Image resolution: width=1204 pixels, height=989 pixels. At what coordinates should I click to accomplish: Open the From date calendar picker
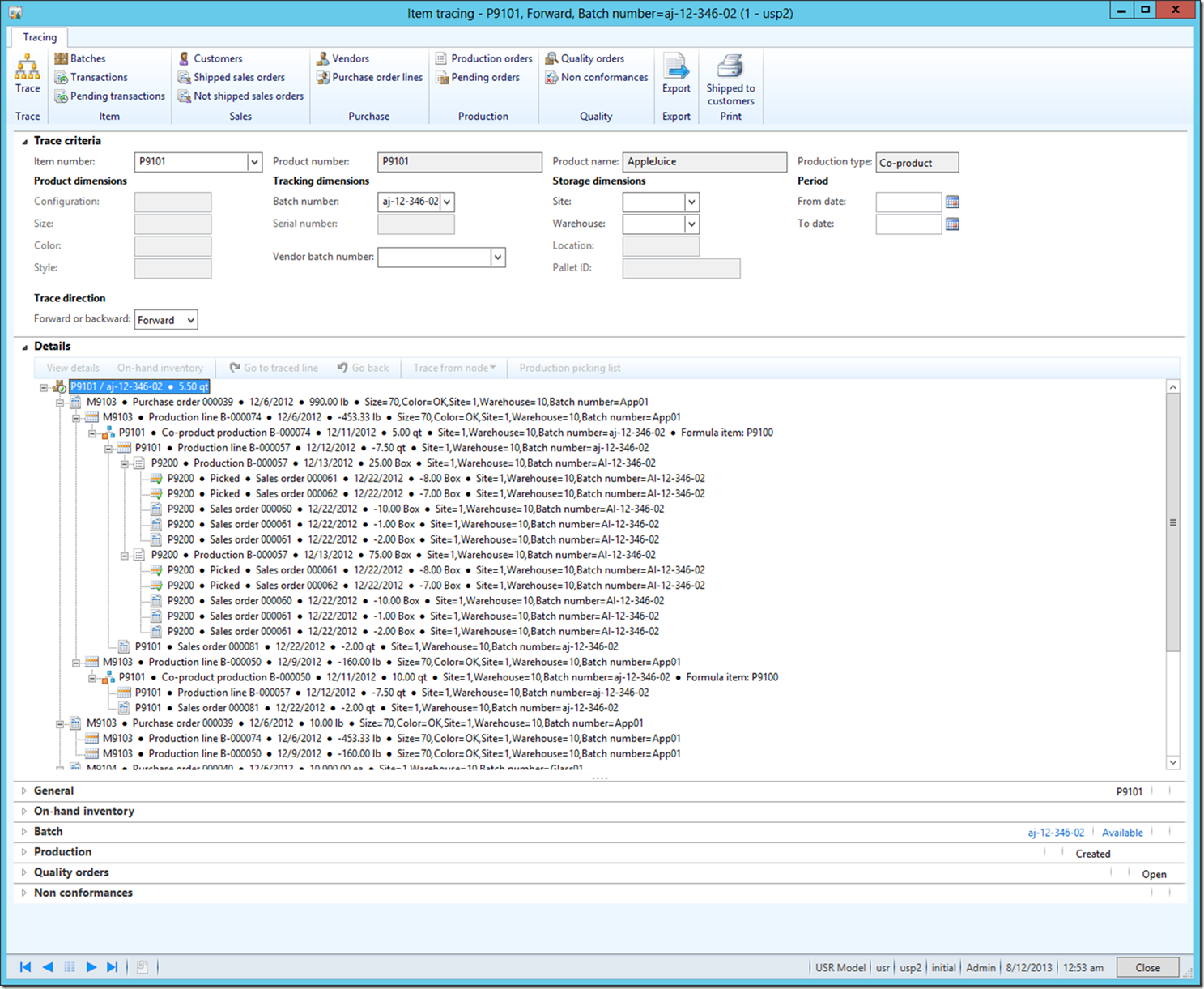952,202
